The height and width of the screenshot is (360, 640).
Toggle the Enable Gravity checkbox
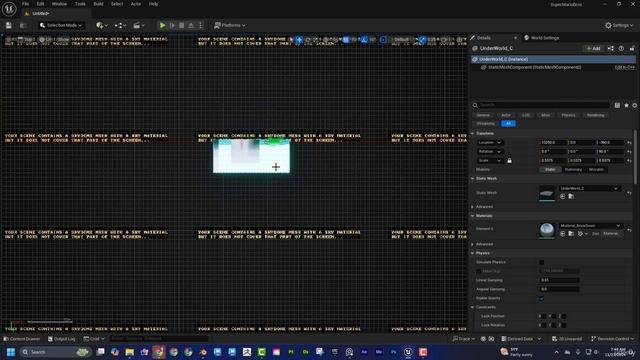coord(542,298)
